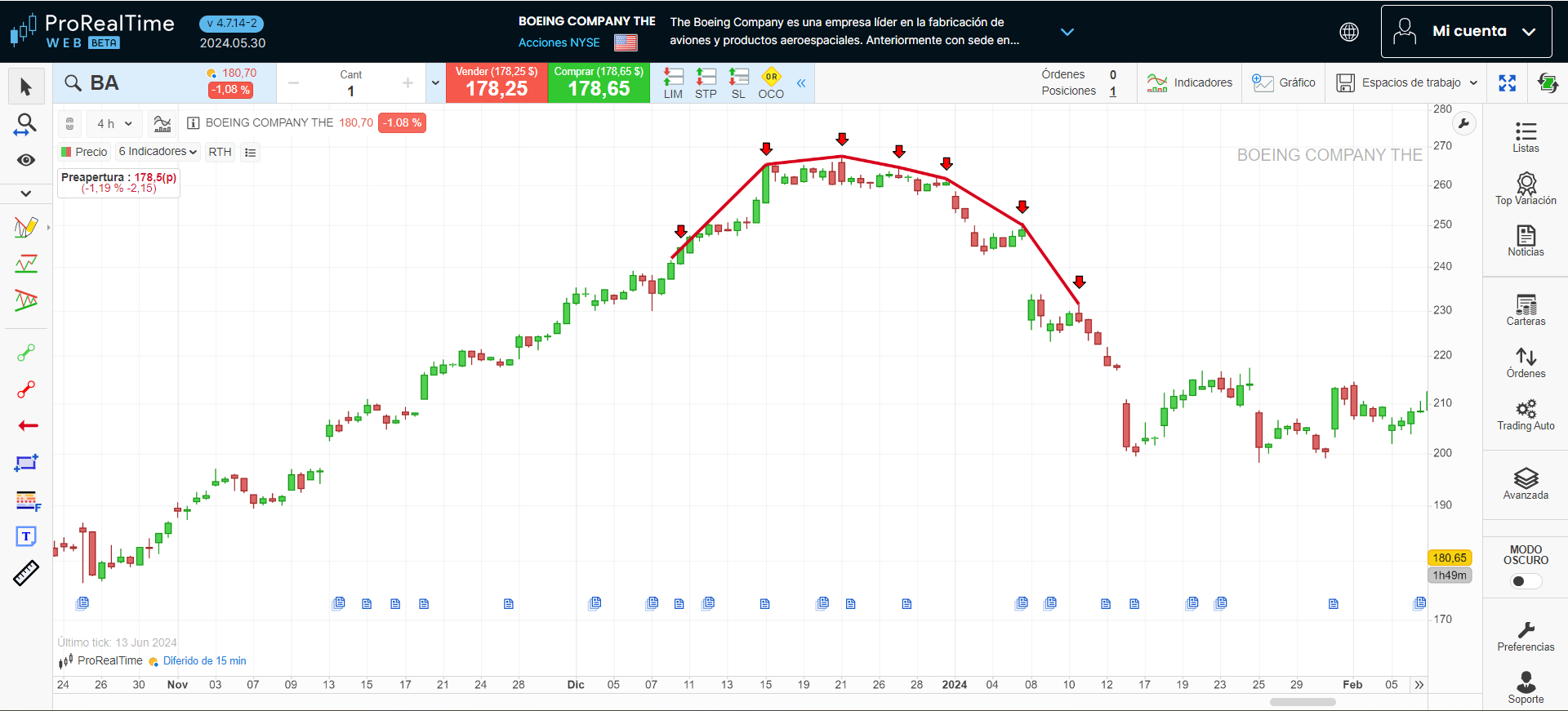
Task: Open Espacios de trabajo dropdown
Action: click(x=1407, y=82)
